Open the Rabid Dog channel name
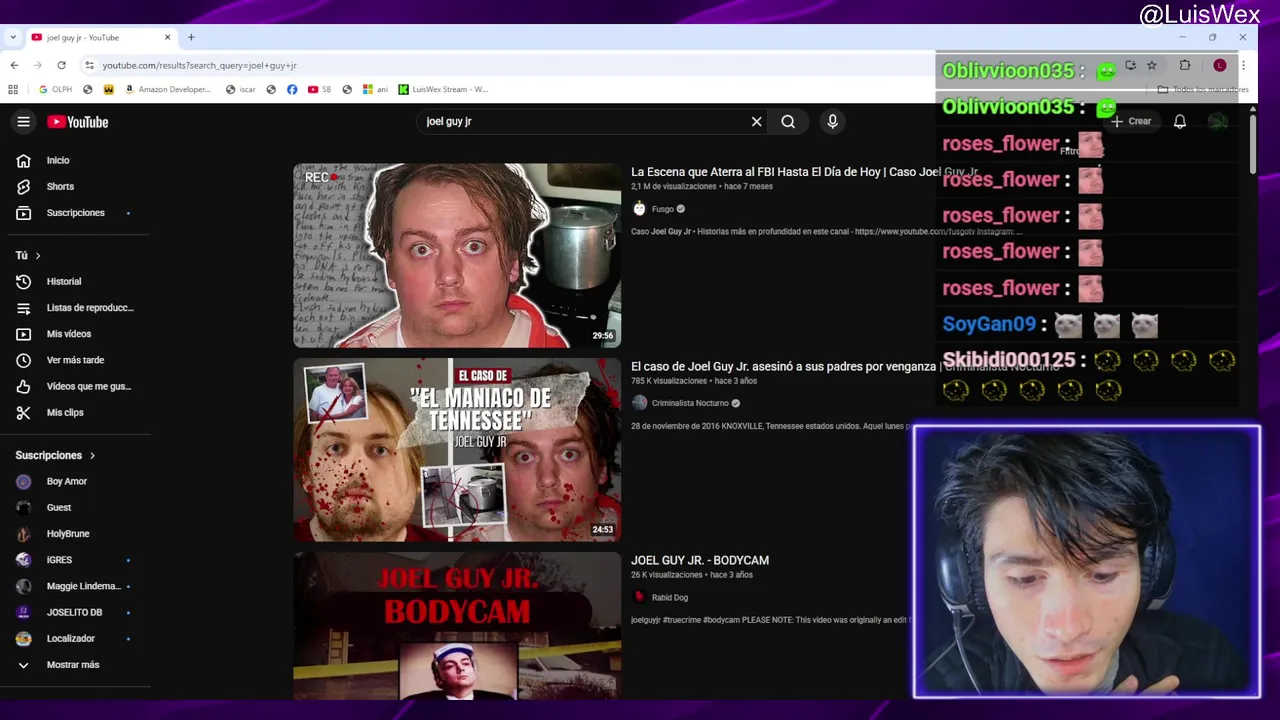The image size is (1280, 720). pyautogui.click(x=670, y=598)
